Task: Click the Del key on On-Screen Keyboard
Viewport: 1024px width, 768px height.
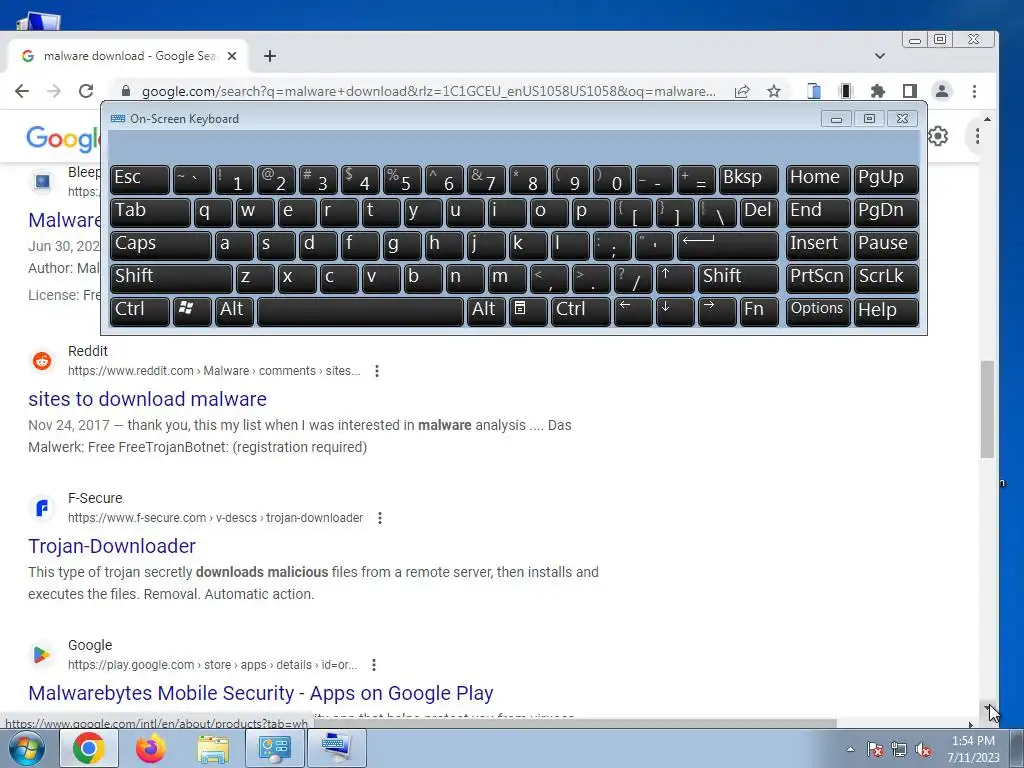Action: pyautogui.click(x=759, y=212)
